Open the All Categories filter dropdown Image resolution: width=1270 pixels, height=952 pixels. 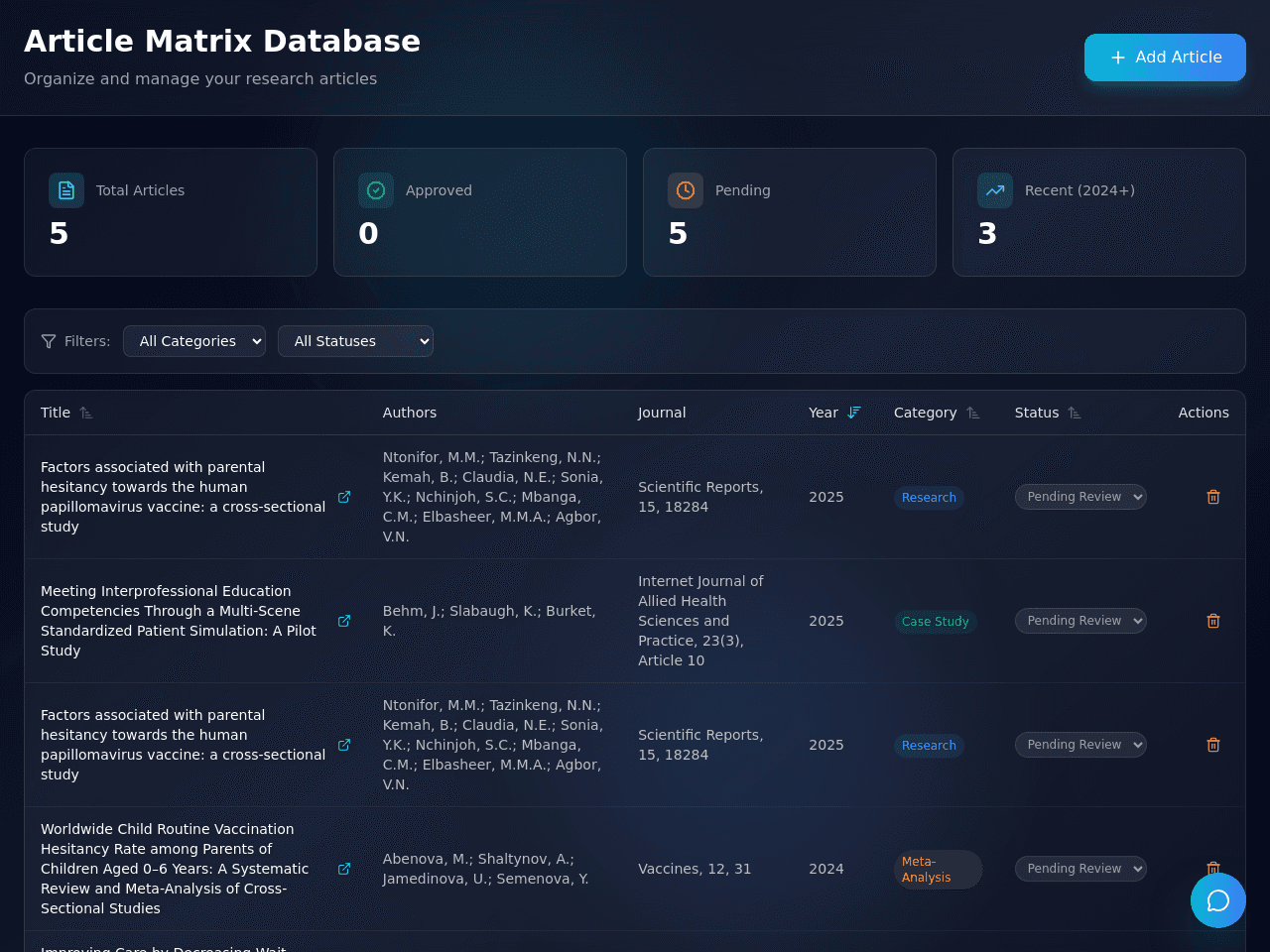pyautogui.click(x=194, y=341)
